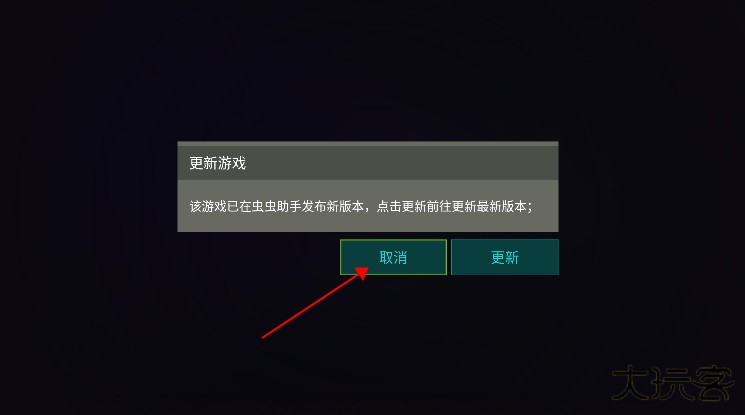This screenshot has height=415, width=745.
Task: Select the 更新游戏 dialog title text
Action: 217,163
